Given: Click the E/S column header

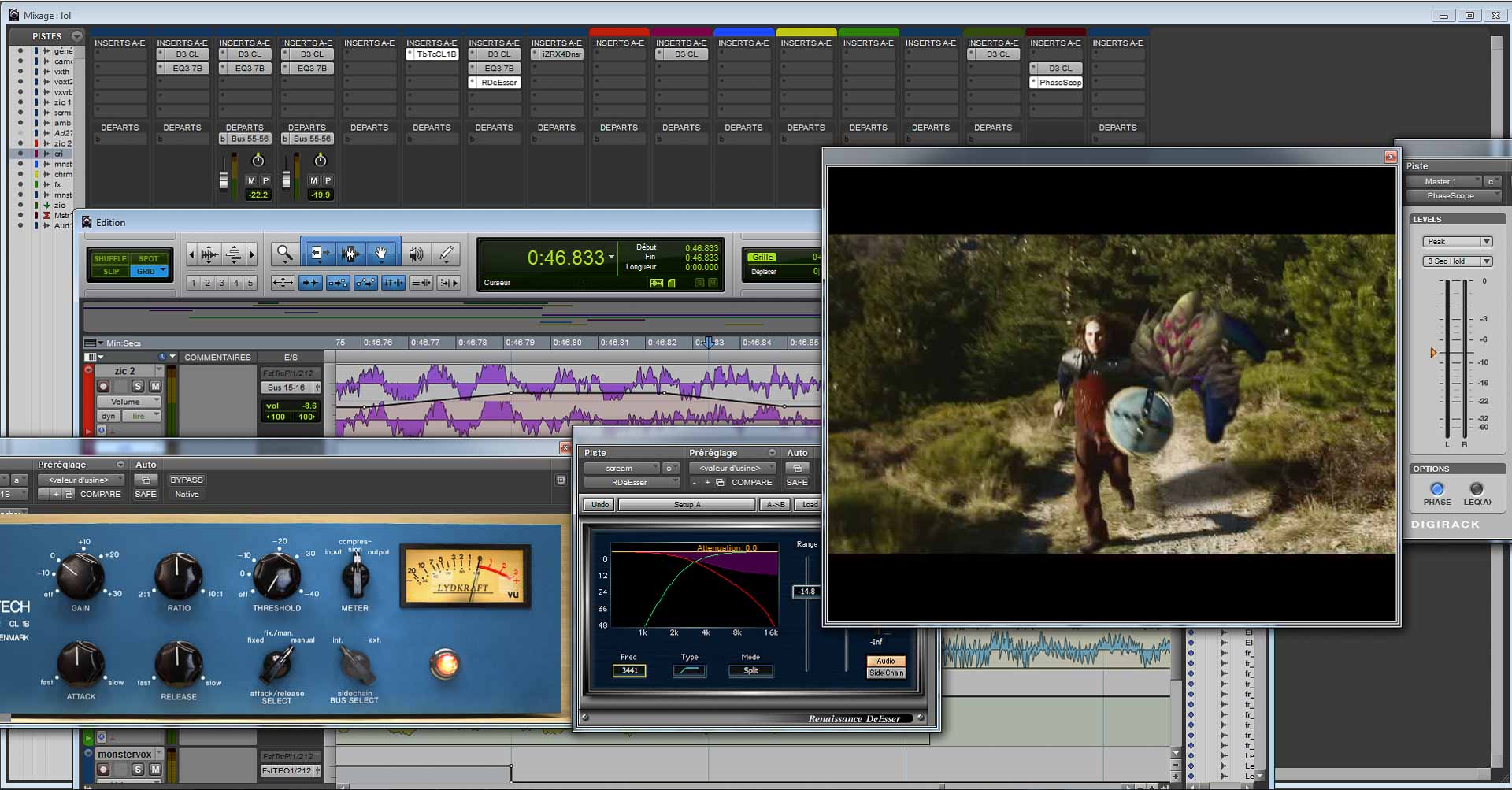Looking at the screenshot, I should point(291,358).
